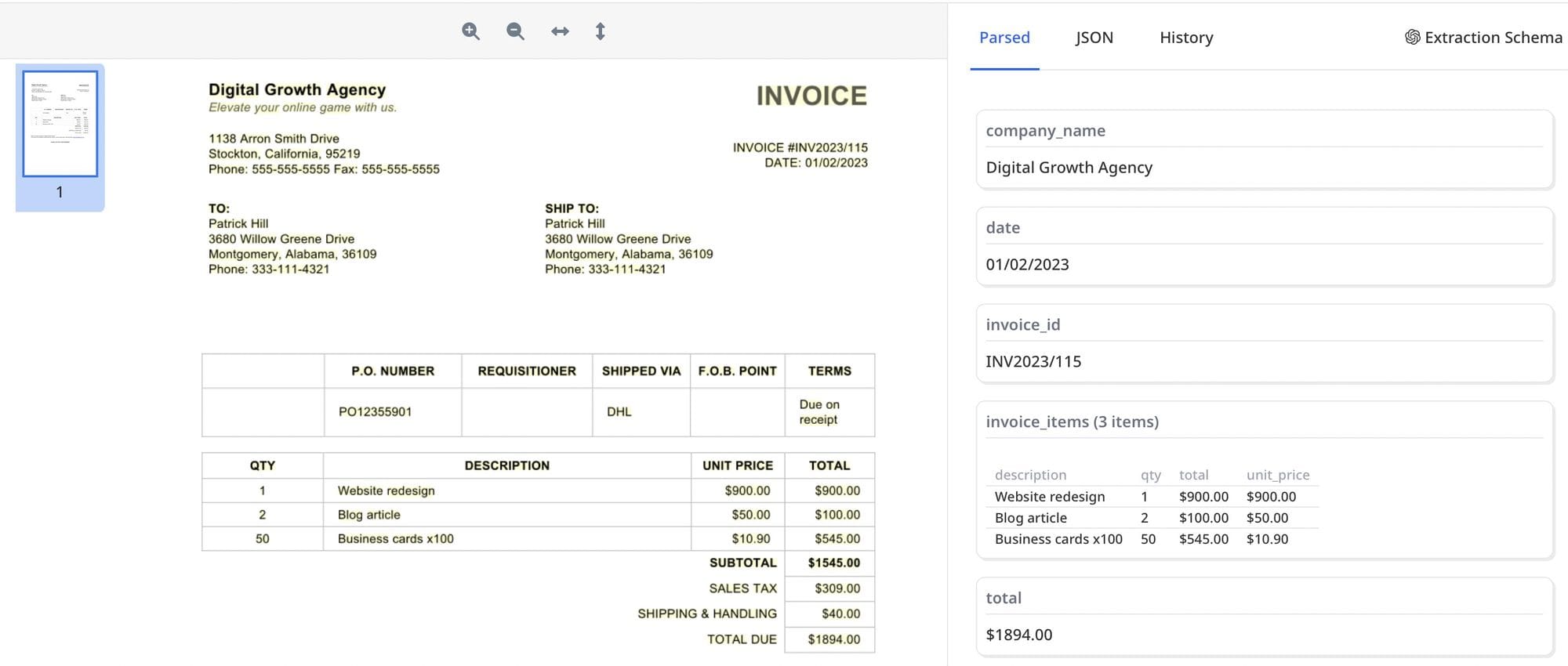Switch to the JSON tab

point(1094,38)
